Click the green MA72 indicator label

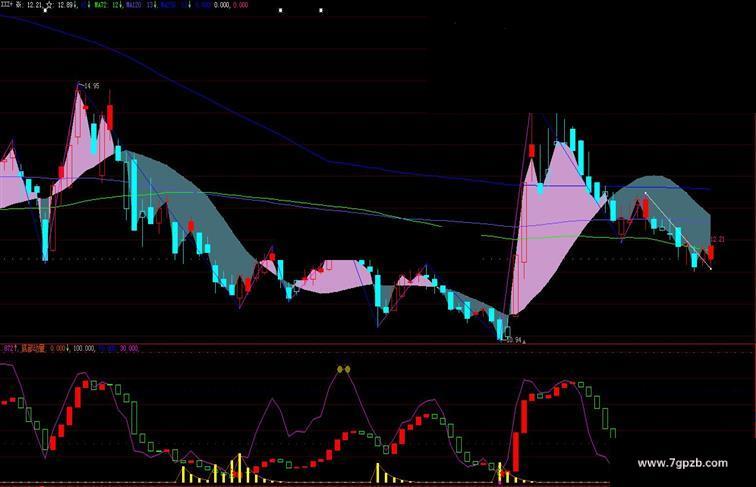coord(101,5)
